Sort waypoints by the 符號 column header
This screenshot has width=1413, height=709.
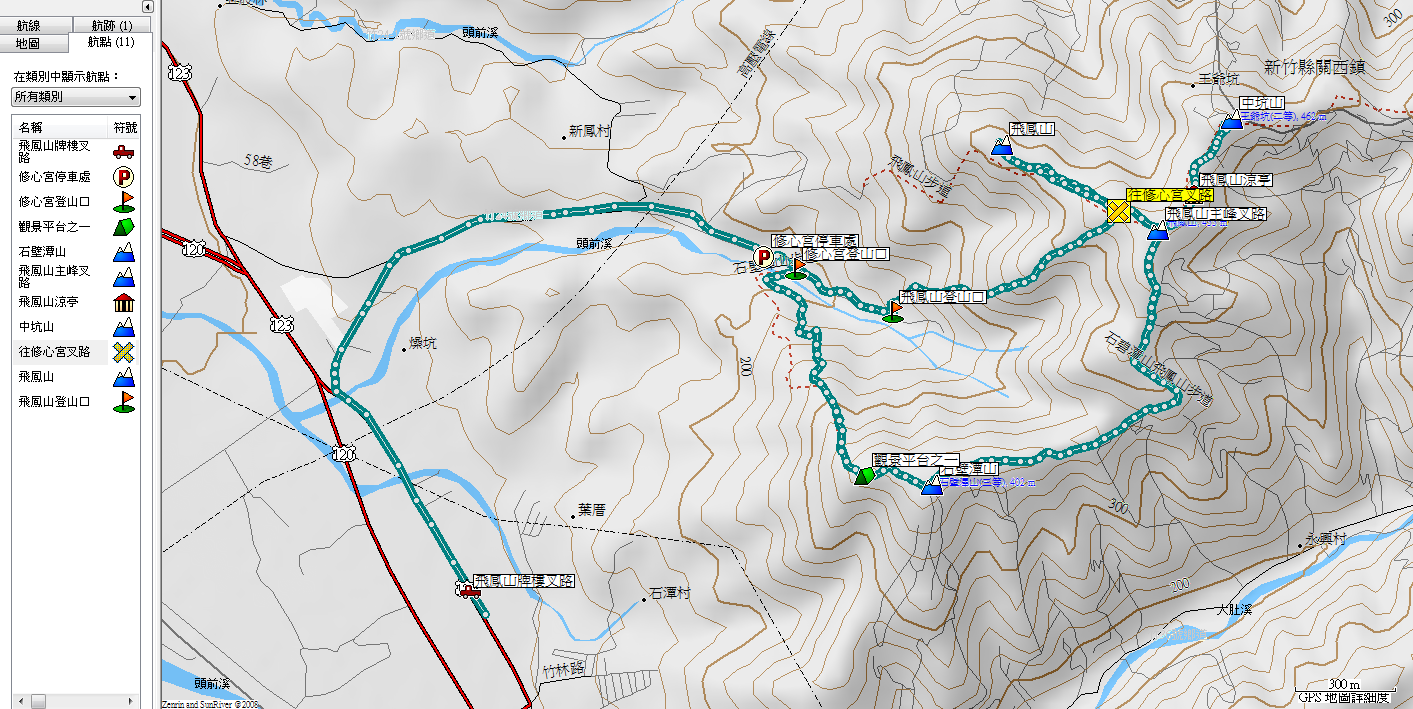click(124, 127)
